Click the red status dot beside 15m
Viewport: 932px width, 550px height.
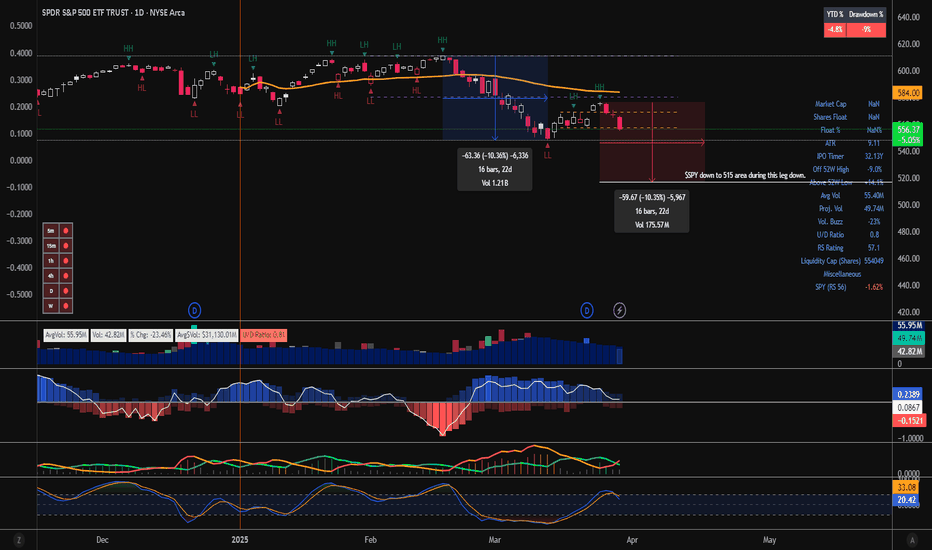point(66,246)
